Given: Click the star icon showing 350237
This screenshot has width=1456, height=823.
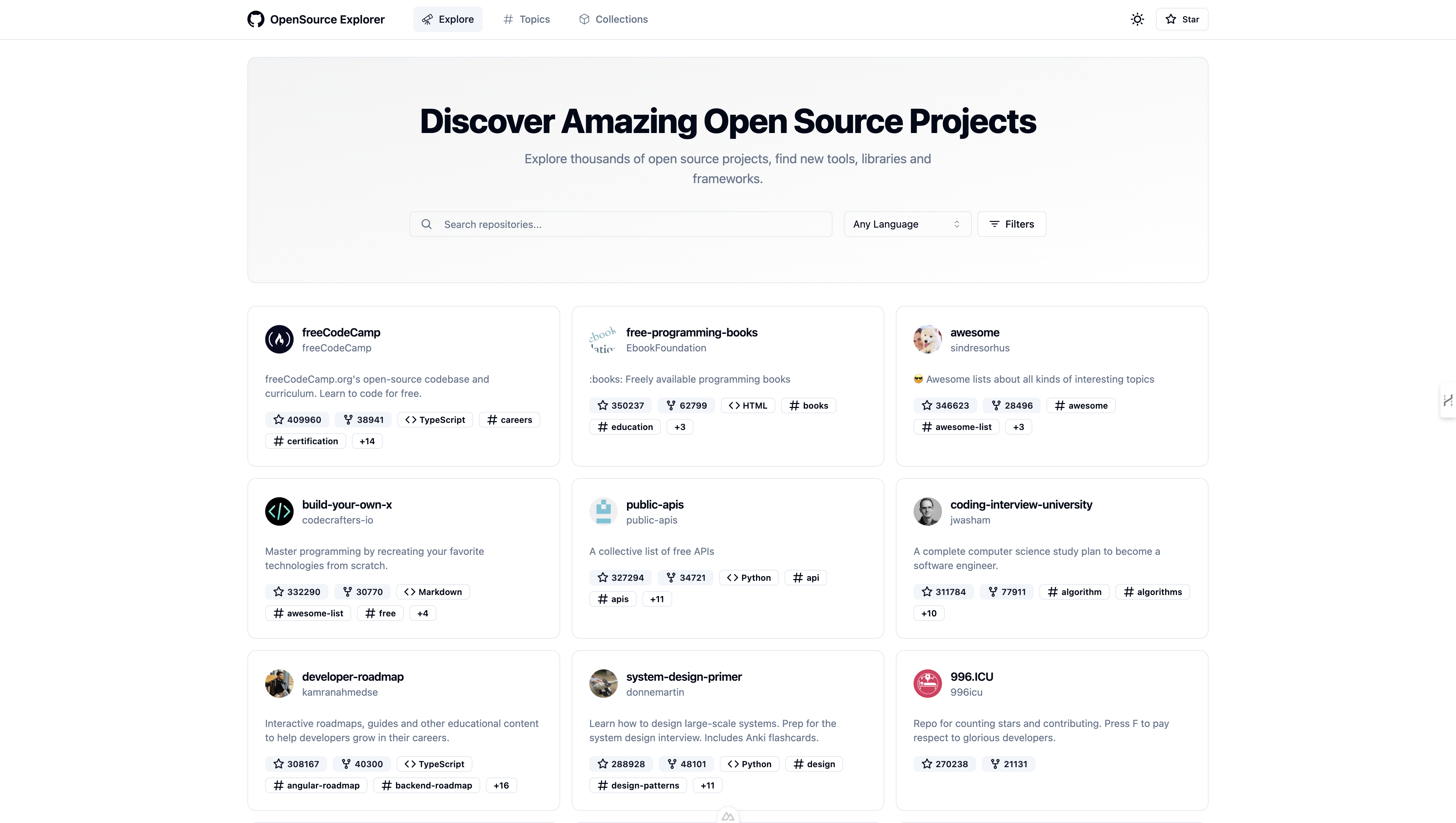Looking at the screenshot, I should (x=603, y=405).
